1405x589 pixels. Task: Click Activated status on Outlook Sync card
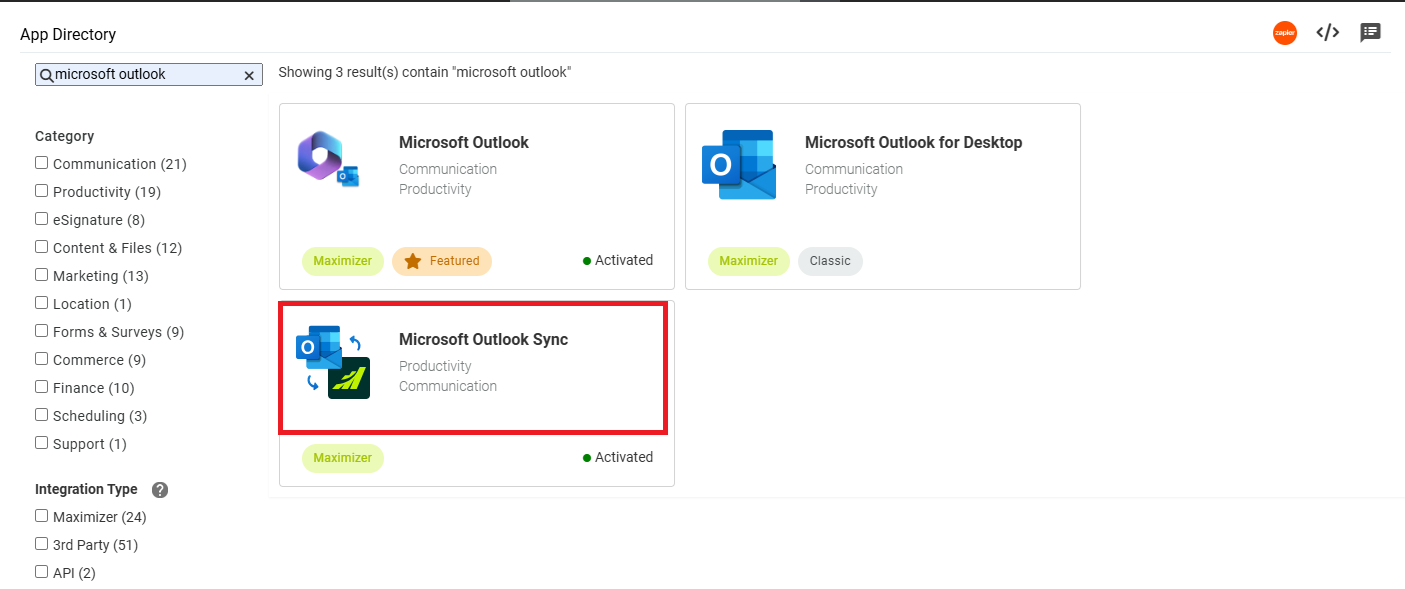(x=618, y=457)
